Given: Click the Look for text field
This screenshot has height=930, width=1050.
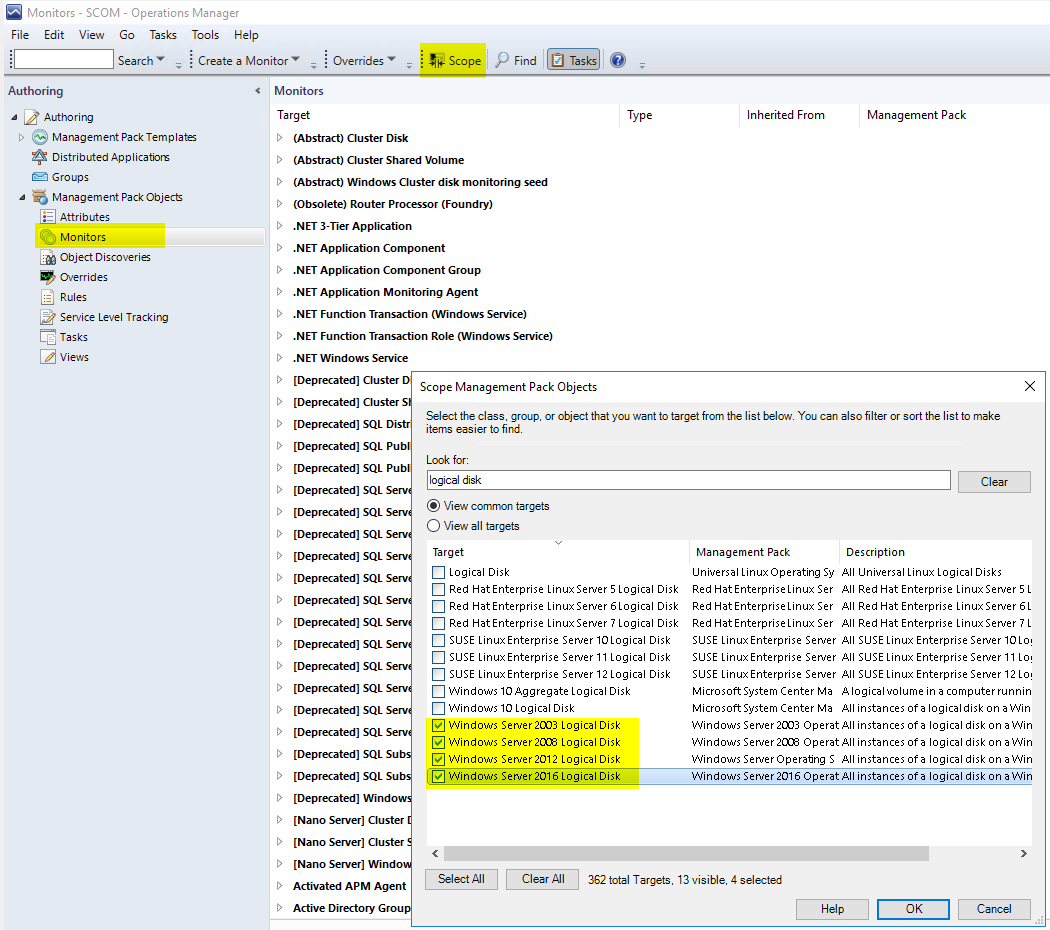Looking at the screenshot, I should click(x=688, y=480).
